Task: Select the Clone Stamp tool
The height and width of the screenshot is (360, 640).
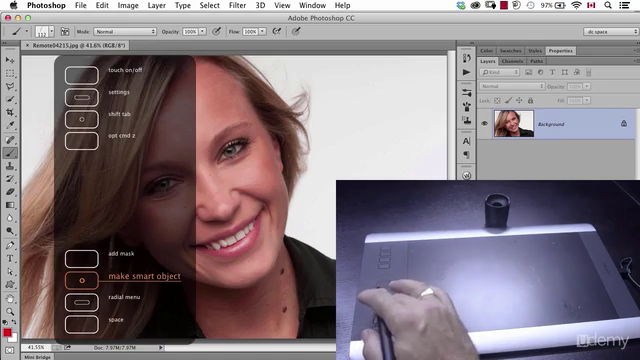Action: (x=10, y=166)
